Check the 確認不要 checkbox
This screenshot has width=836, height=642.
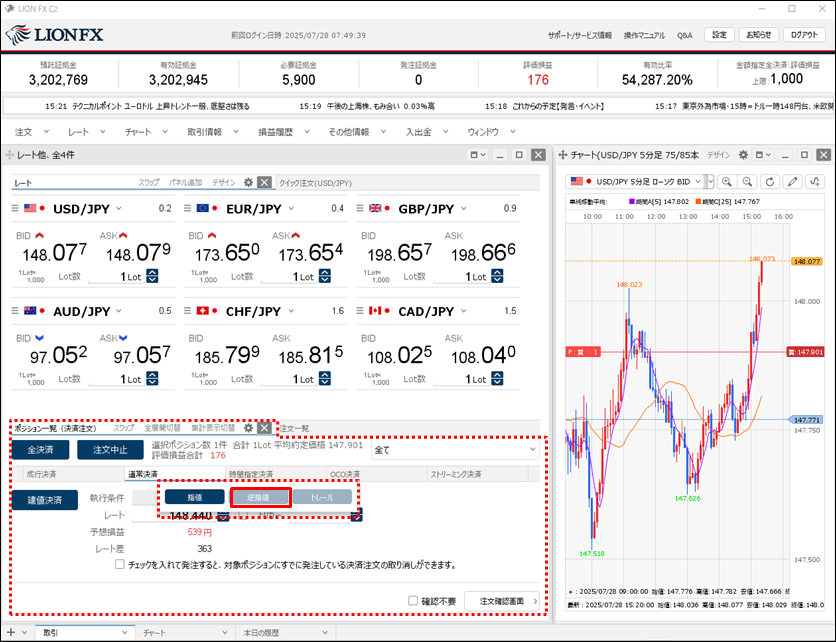click(413, 601)
